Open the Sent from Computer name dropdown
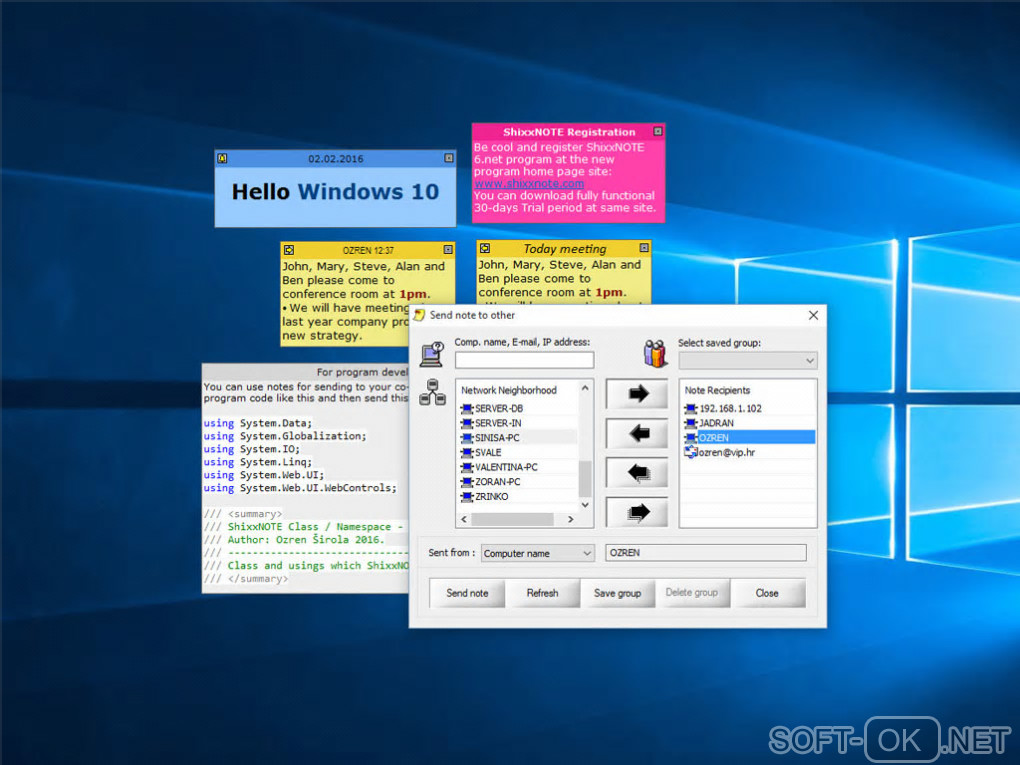 [537, 553]
